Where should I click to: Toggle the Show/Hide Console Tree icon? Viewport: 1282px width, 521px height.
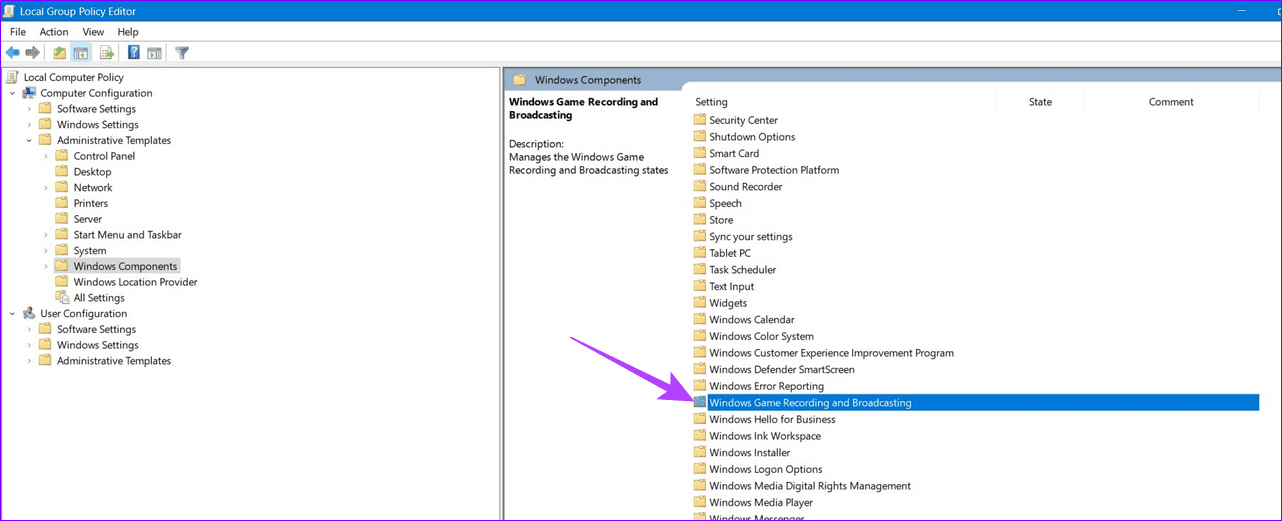[x=81, y=53]
